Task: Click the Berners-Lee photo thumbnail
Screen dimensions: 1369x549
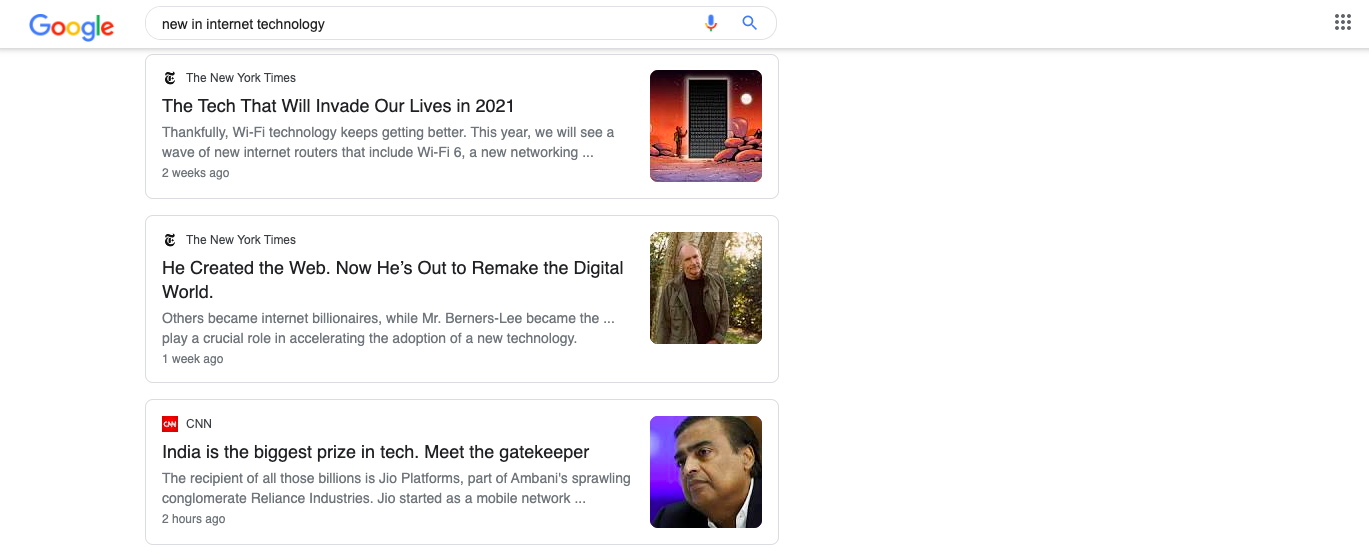Action: click(x=705, y=288)
